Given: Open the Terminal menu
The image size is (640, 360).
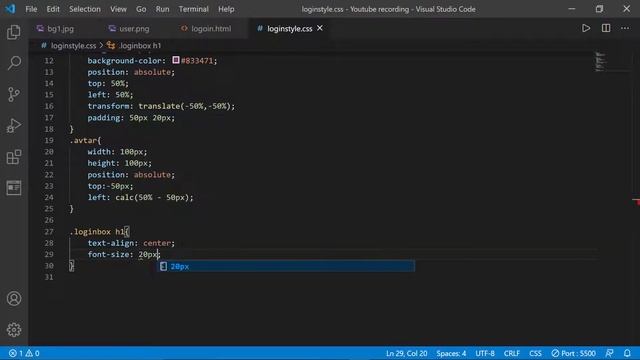Looking at the screenshot, I should click(x=193, y=9).
